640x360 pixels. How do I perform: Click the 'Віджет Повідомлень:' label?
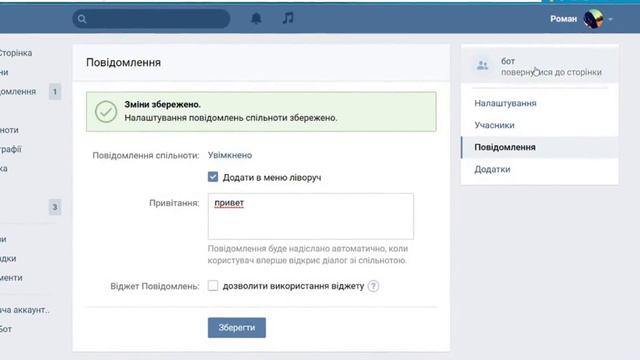point(155,286)
